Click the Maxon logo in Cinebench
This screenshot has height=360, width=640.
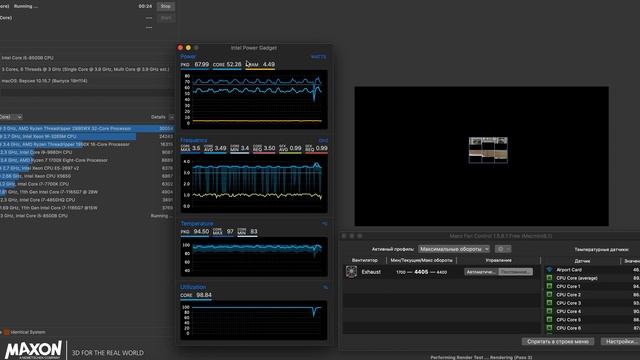pos(33,350)
